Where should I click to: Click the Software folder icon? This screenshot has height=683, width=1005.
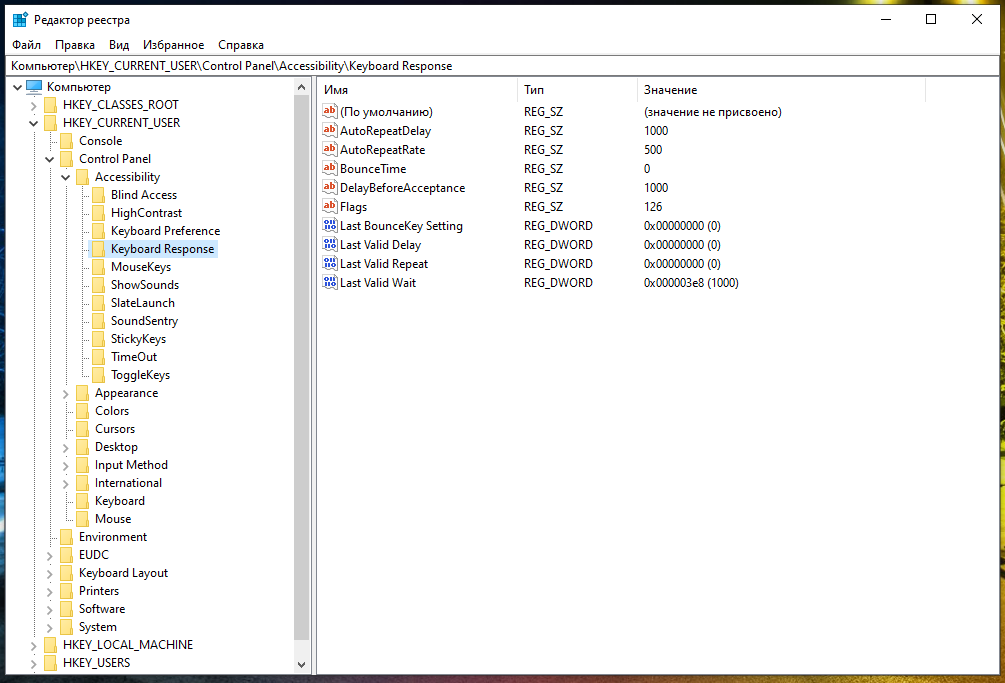coord(67,609)
